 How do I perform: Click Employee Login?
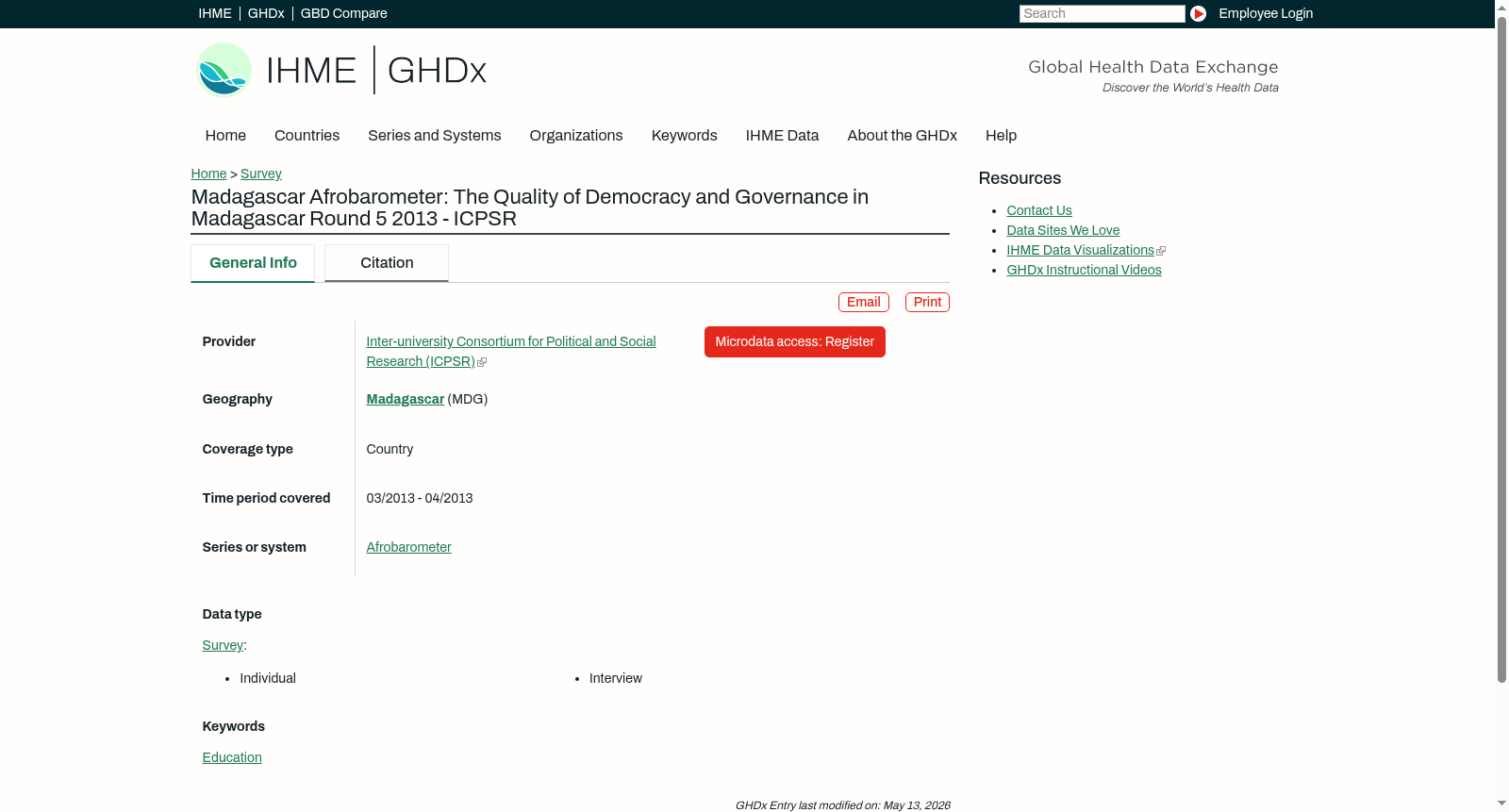[x=1266, y=13]
